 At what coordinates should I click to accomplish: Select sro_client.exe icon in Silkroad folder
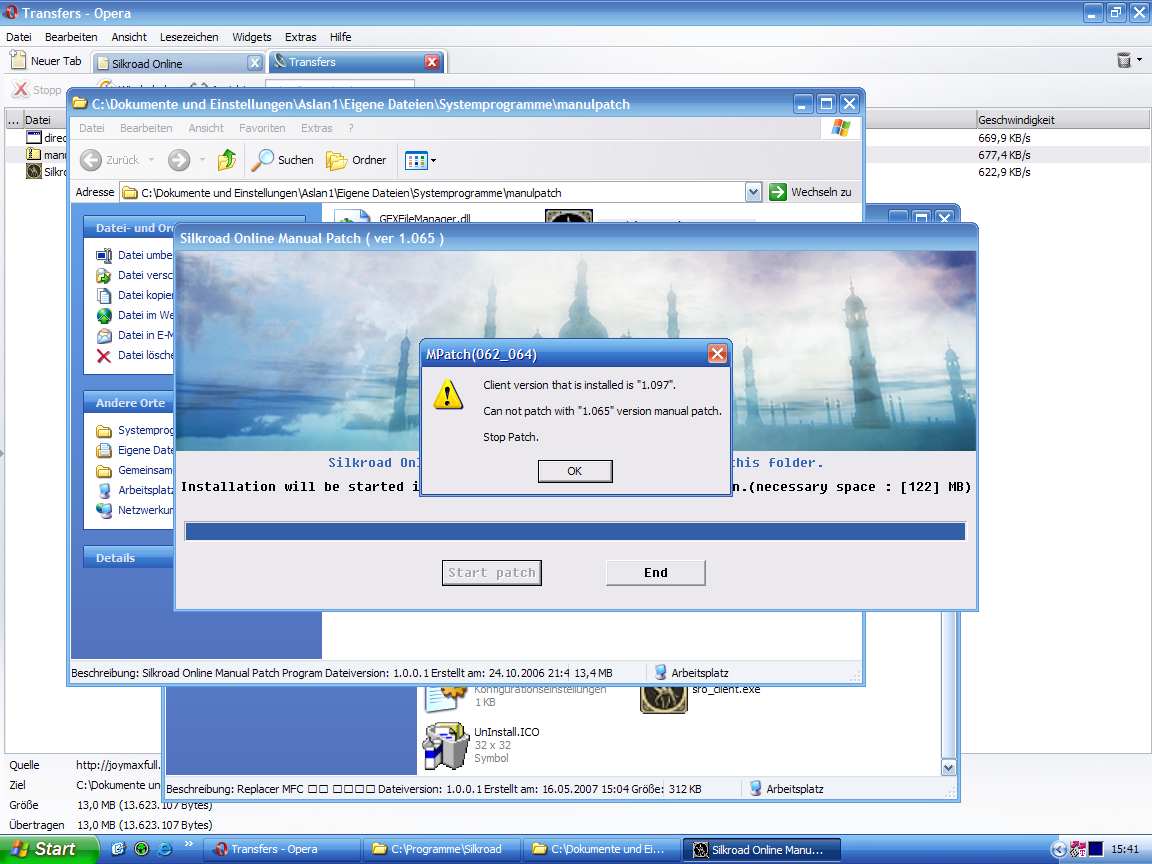coord(663,698)
